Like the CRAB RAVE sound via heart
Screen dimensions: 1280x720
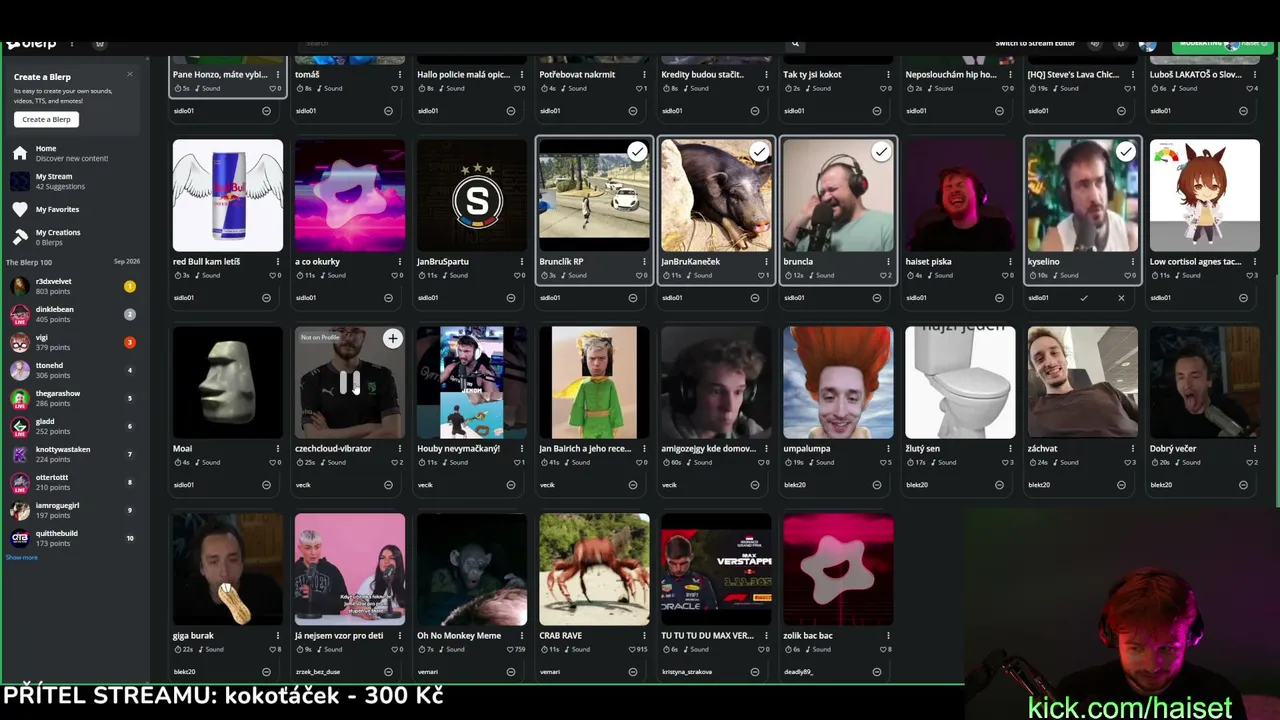[634, 649]
